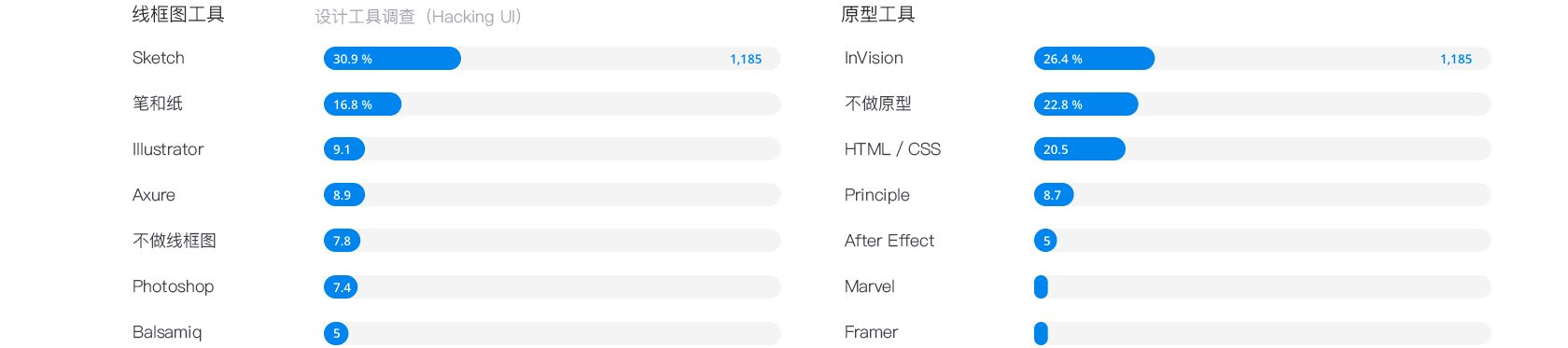Click the 1,185 count on InVision row
The image size is (1568, 348).
click(x=1456, y=59)
